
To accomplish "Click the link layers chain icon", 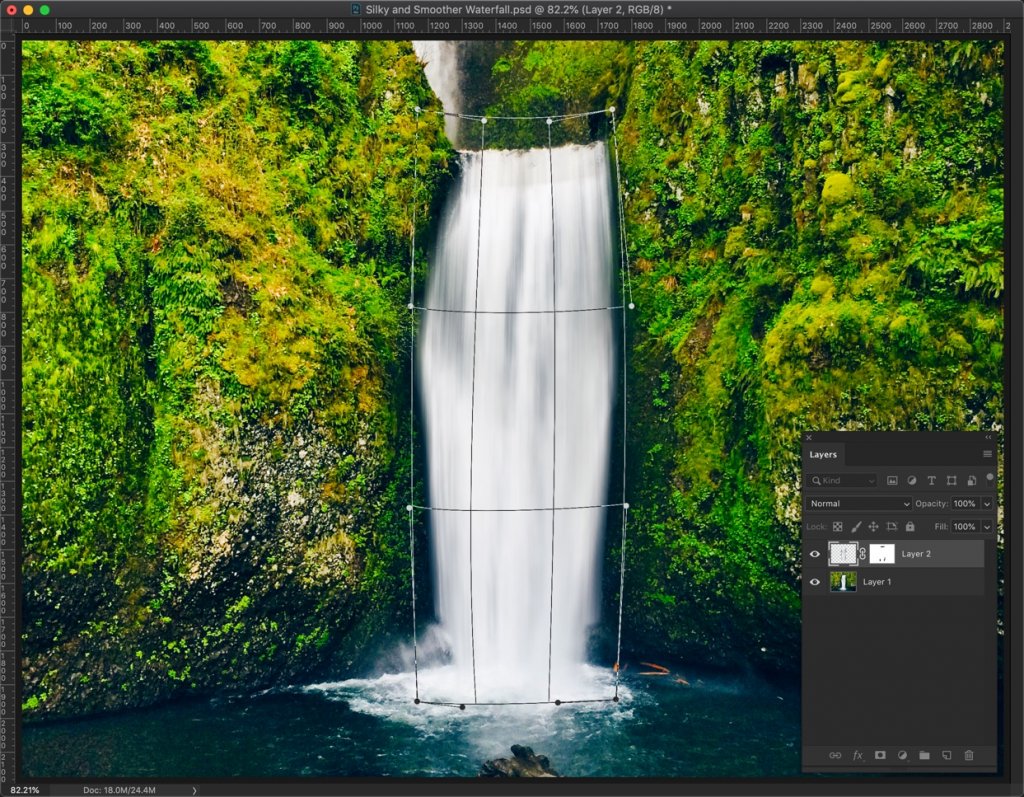I will (835, 755).
